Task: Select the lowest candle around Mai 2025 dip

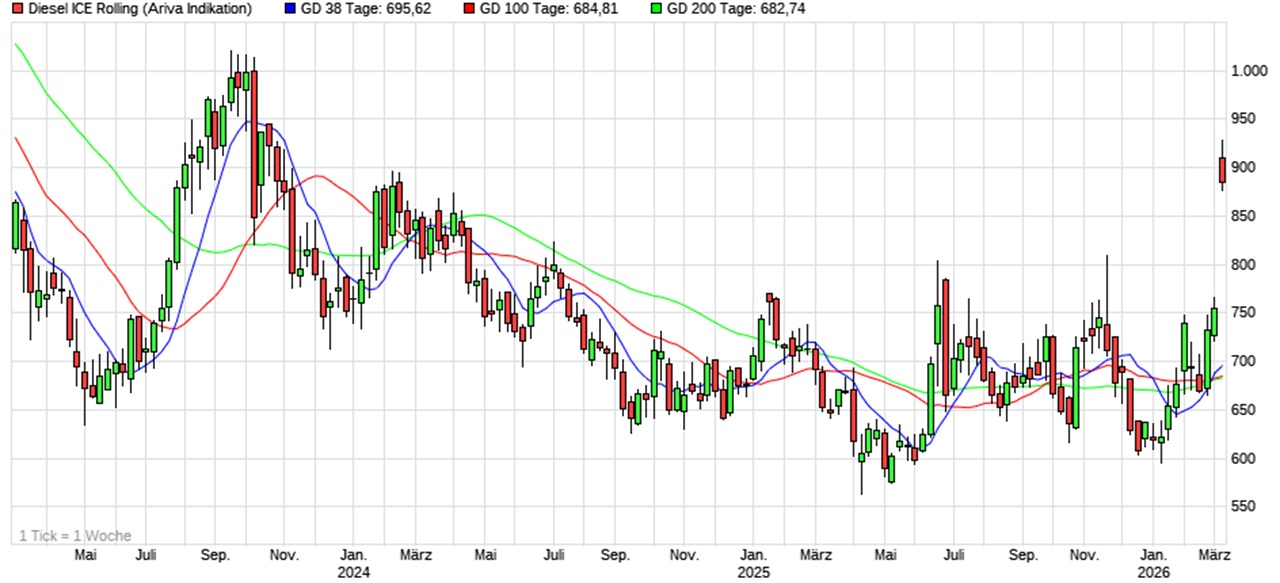Action: point(860,455)
